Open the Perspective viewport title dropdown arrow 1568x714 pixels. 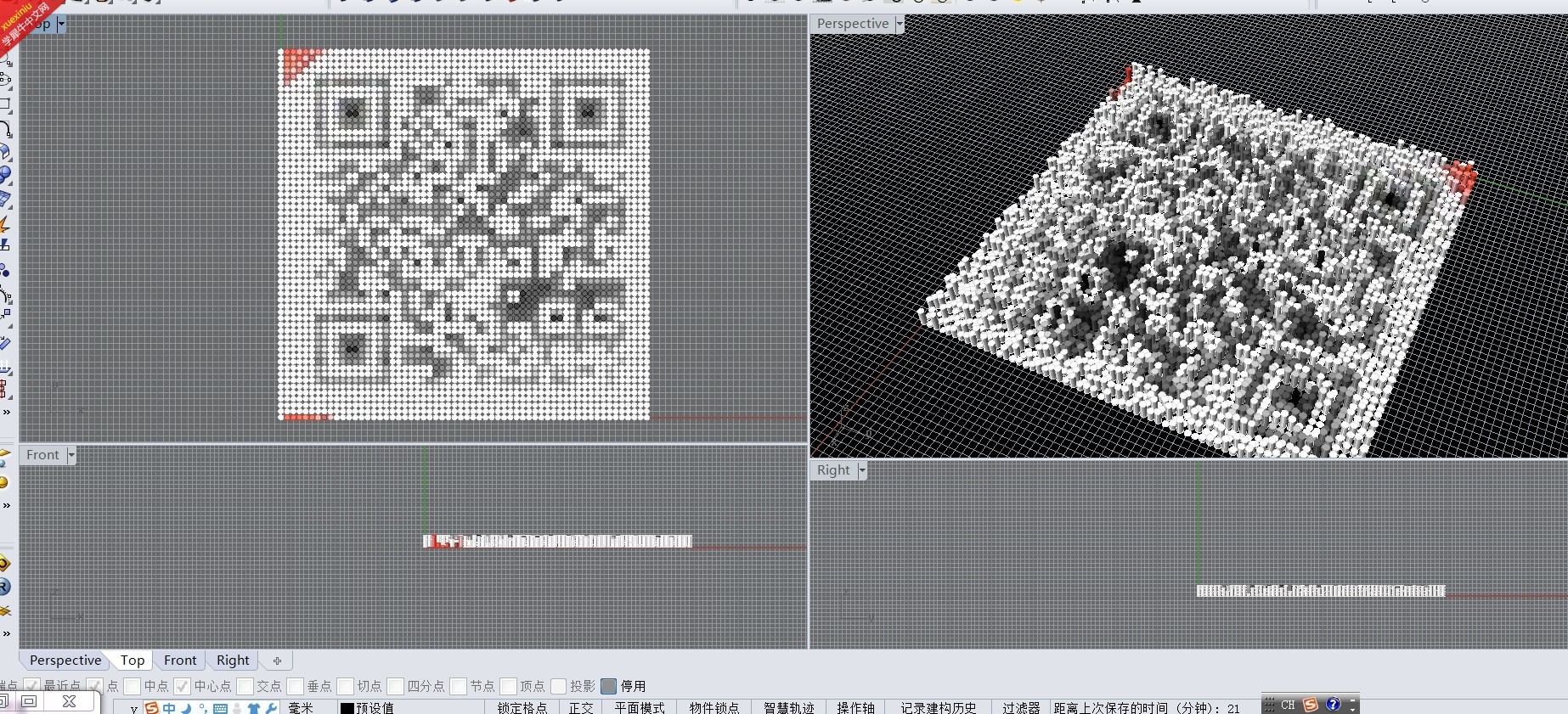[x=900, y=24]
